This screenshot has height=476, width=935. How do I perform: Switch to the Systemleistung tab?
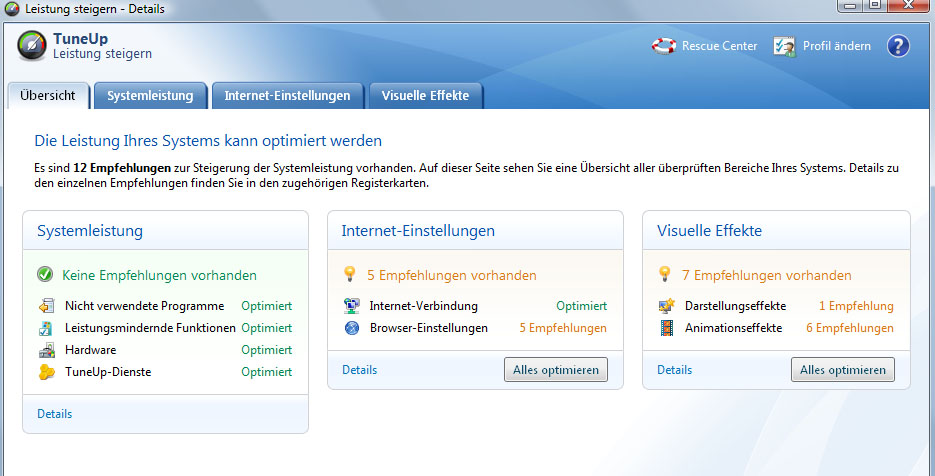tap(150, 96)
